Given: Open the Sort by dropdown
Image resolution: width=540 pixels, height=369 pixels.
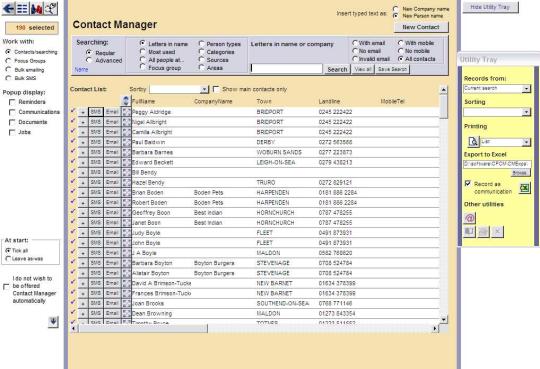Looking at the screenshot, I should click(204, 89).
